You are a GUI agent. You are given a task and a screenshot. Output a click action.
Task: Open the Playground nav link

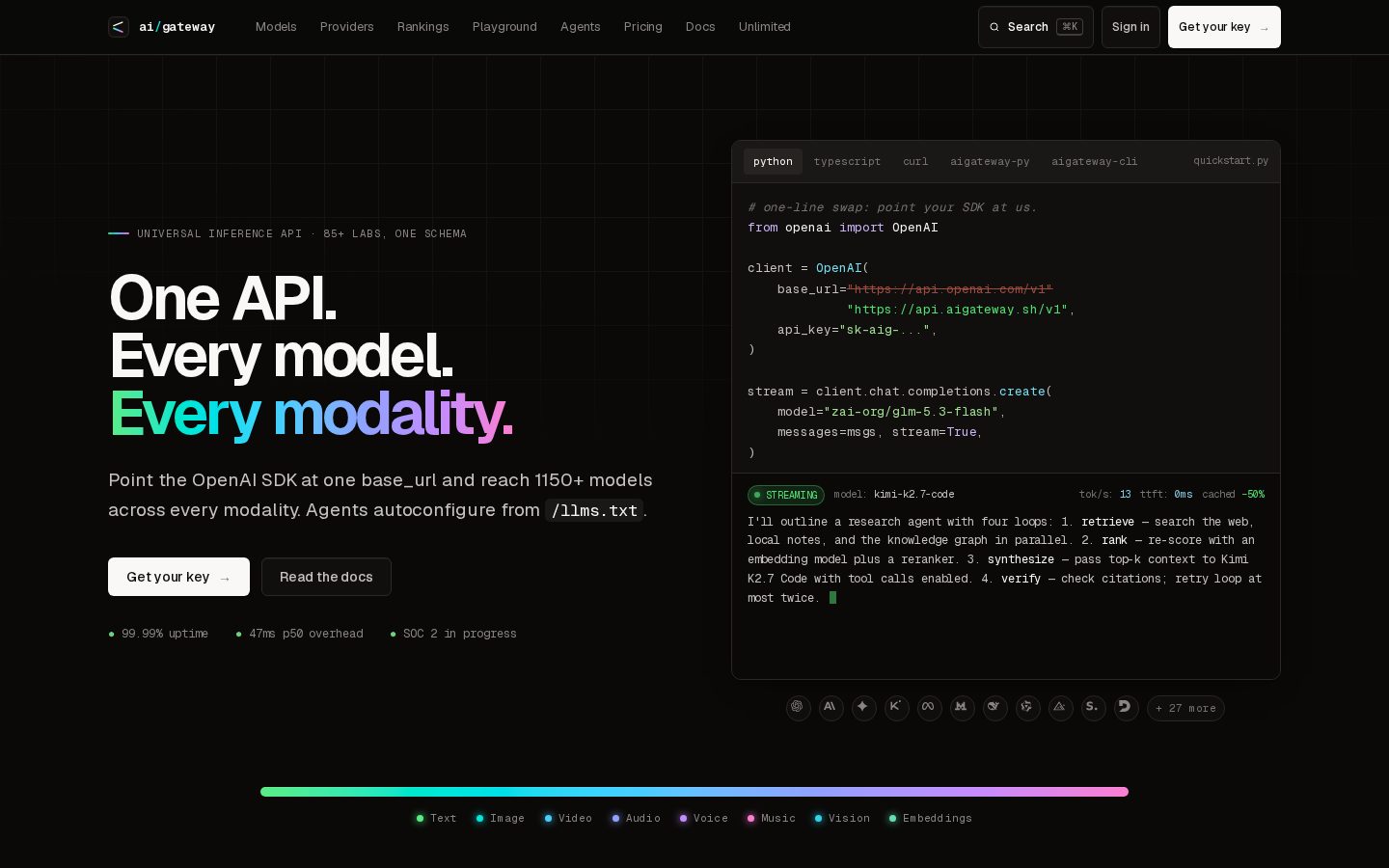tap(504, 27)
